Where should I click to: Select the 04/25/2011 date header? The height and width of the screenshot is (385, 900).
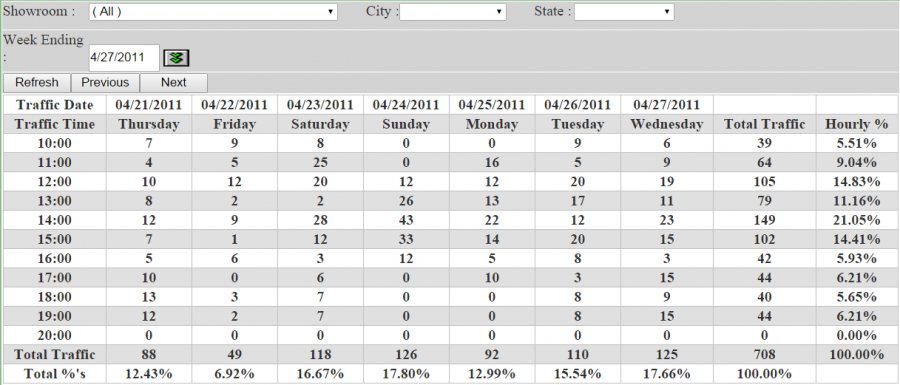click(x=492, y=105)
